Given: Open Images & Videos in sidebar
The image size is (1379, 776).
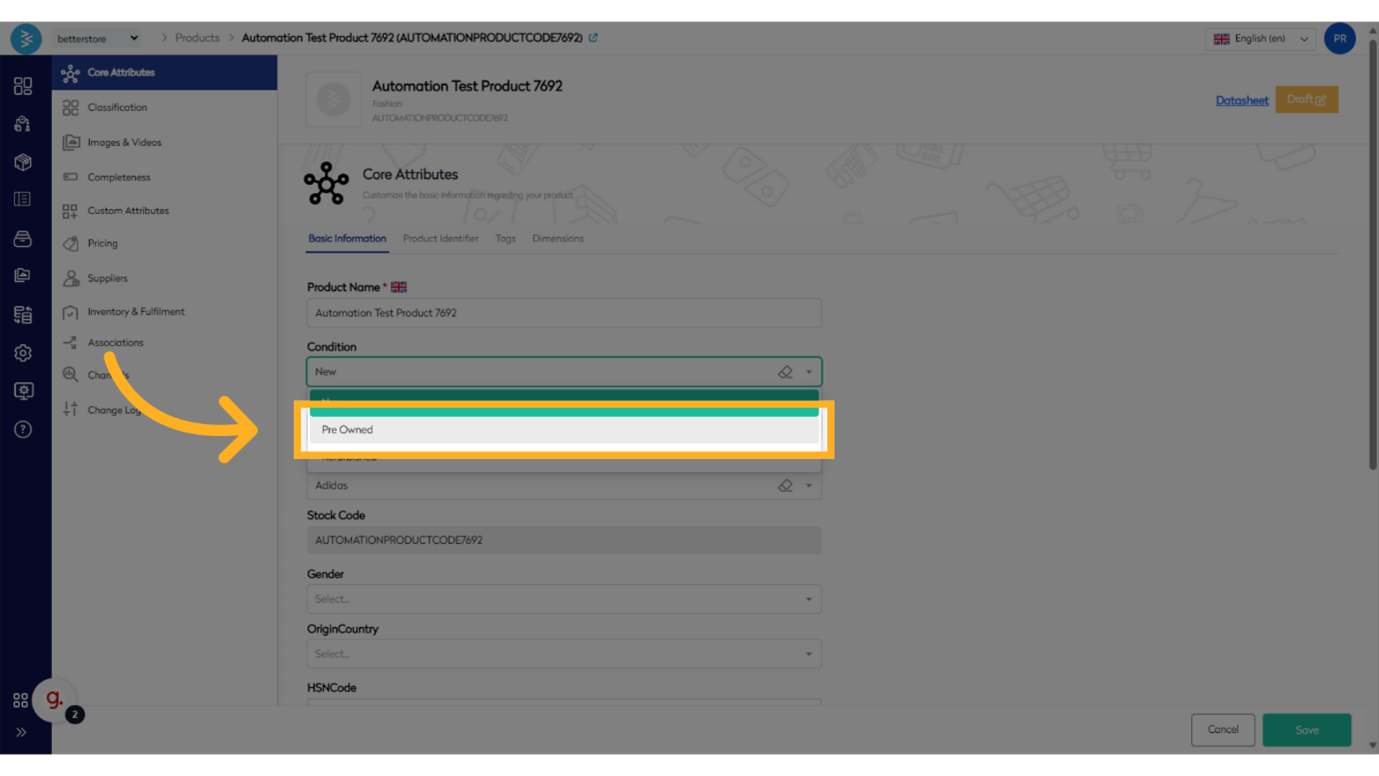Looking at the screenshot, I should (x=124, y=142).
